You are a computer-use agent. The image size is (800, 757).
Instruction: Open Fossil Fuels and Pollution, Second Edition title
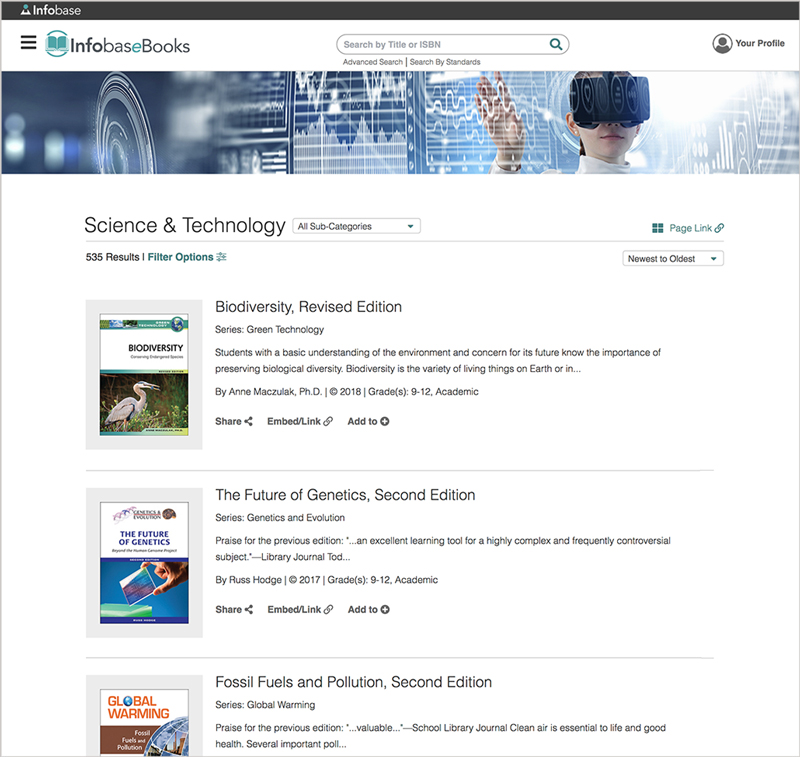[x=354, y=682]
